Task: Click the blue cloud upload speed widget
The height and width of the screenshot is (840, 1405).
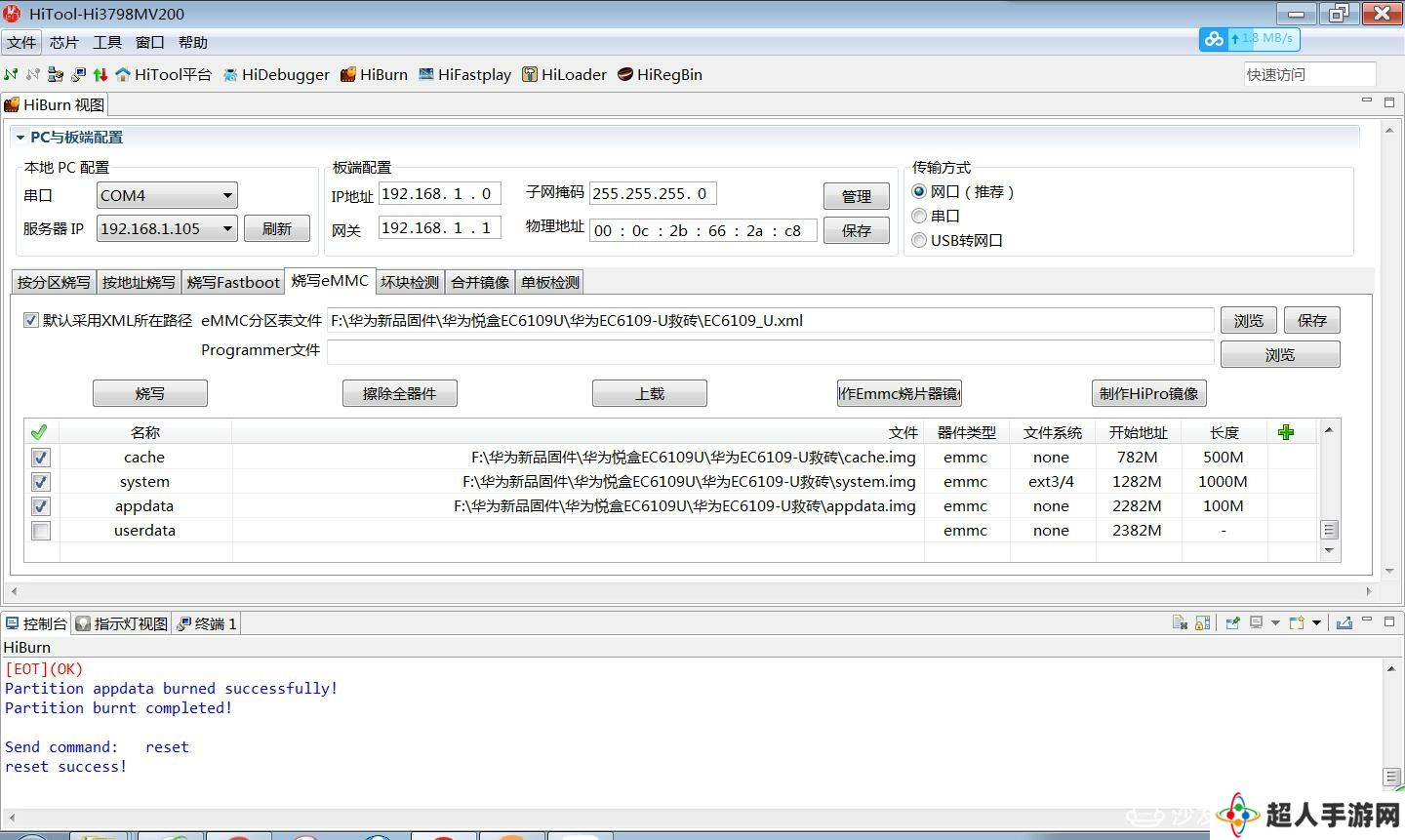Action: pos(1250,39)
